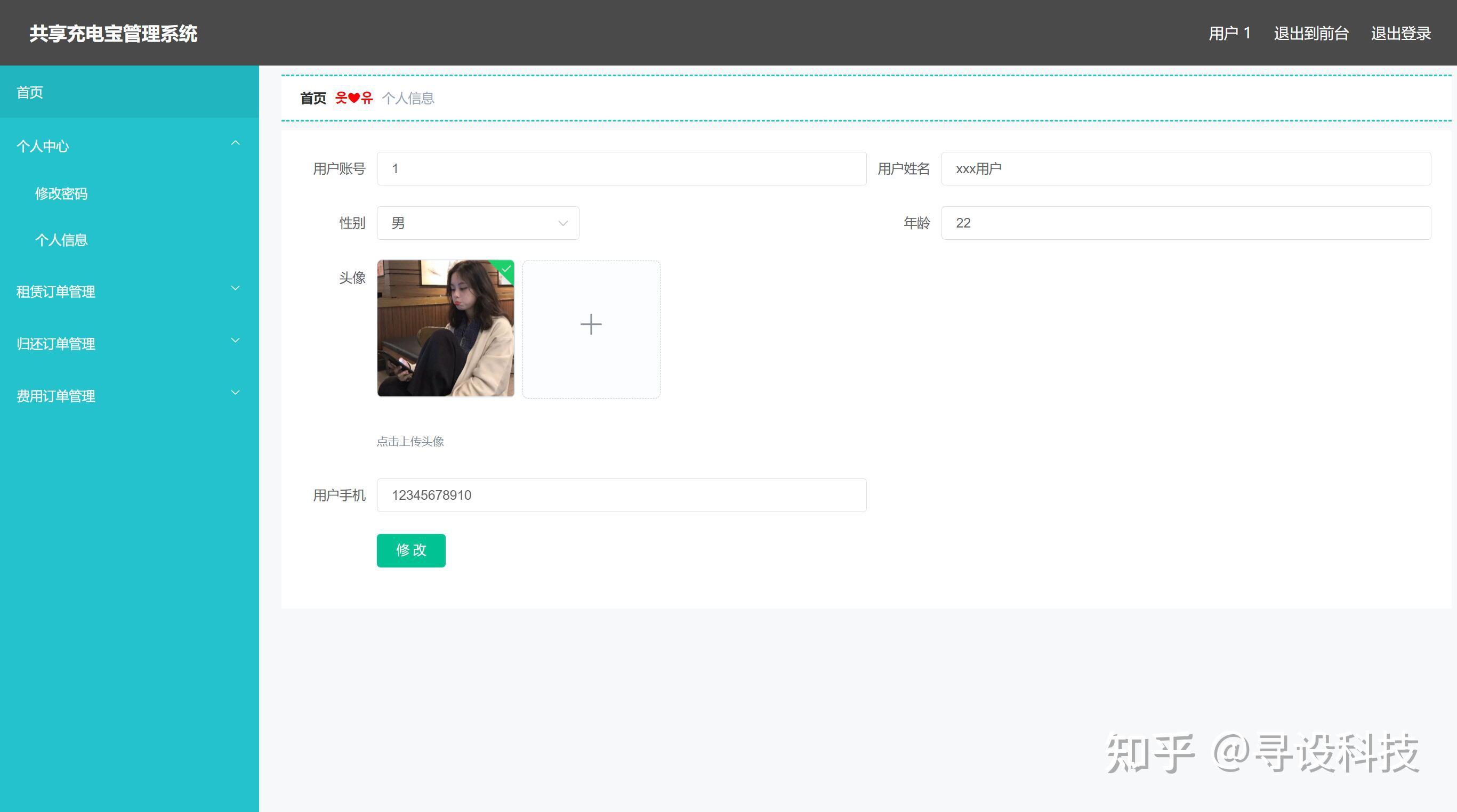Click the plus icon to upload new avatar

point(591,323)
